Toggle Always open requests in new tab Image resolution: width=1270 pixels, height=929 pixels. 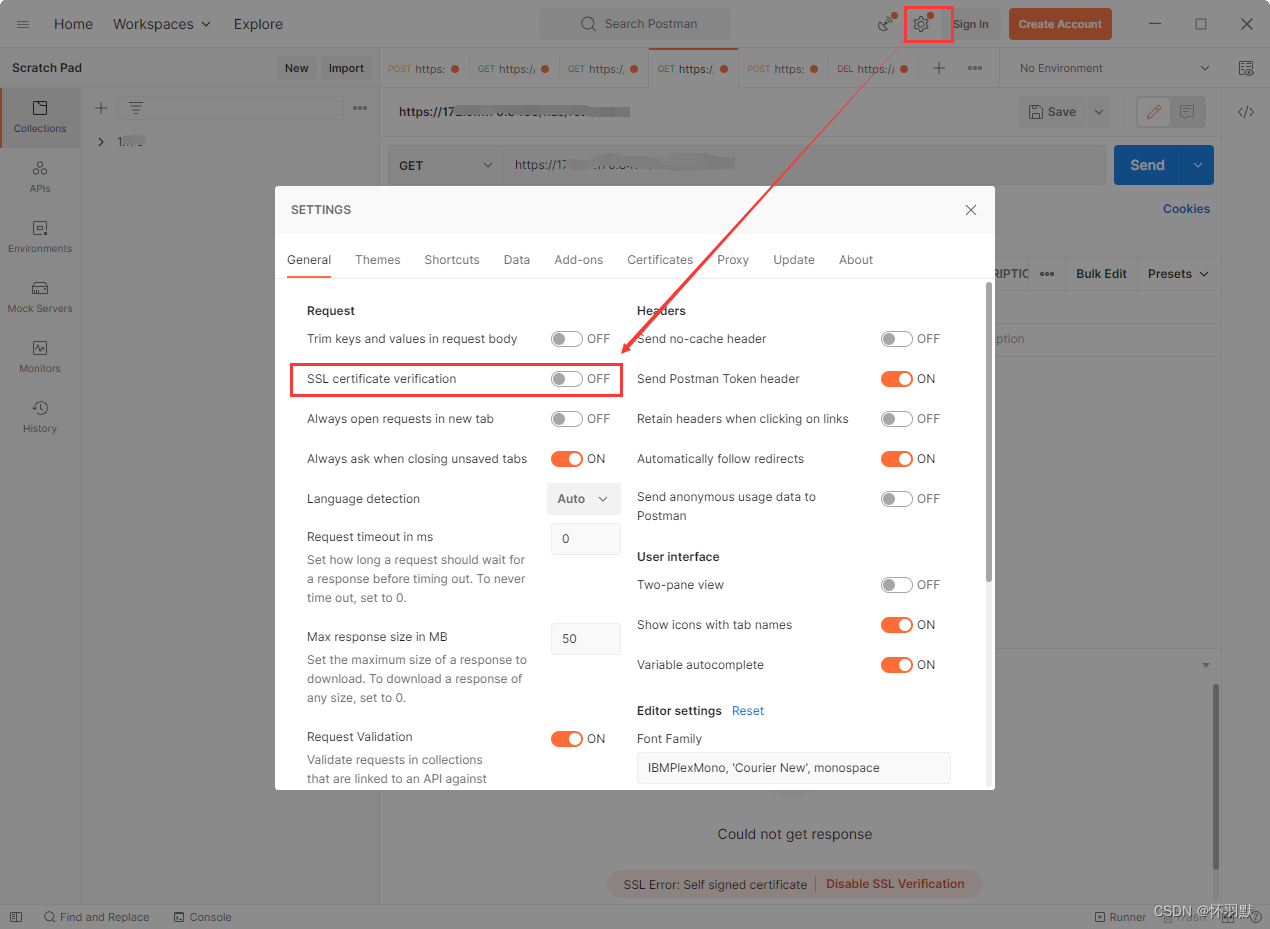pyautogui.click(x=566, y=419)
